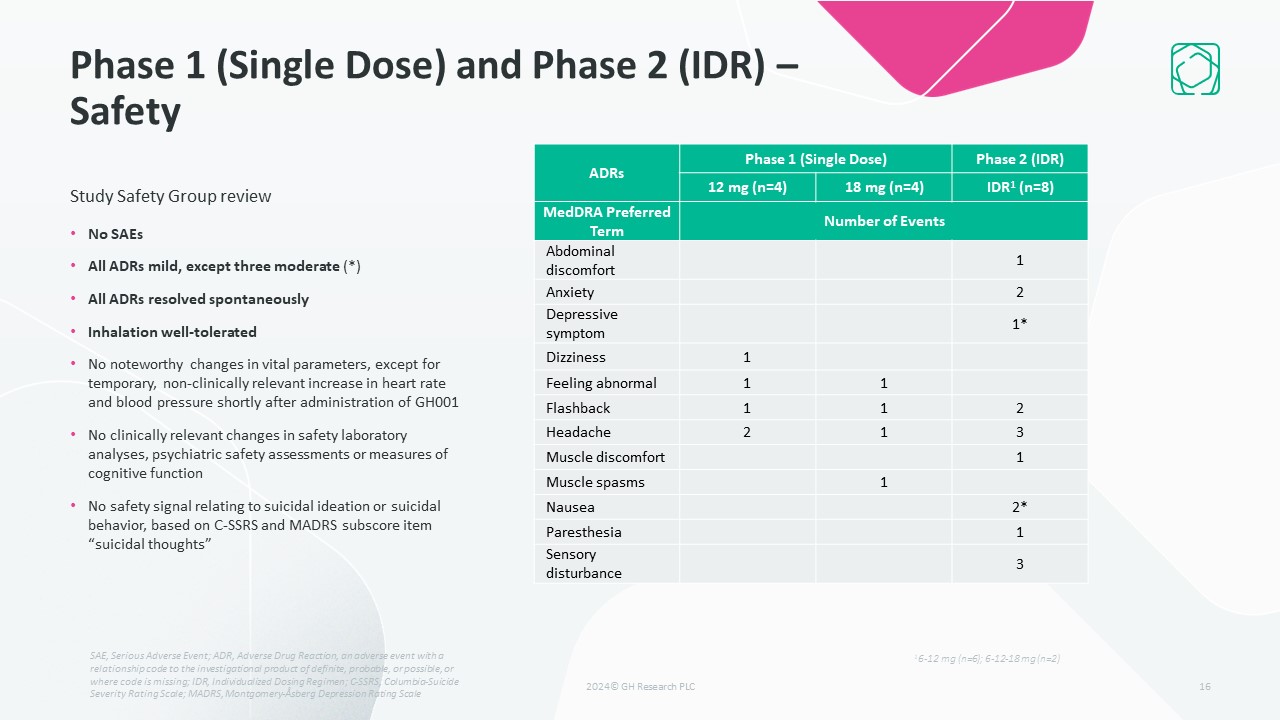
Task: Select the "Sensory disturbance" row label
Action: click(x=584, y=563)
